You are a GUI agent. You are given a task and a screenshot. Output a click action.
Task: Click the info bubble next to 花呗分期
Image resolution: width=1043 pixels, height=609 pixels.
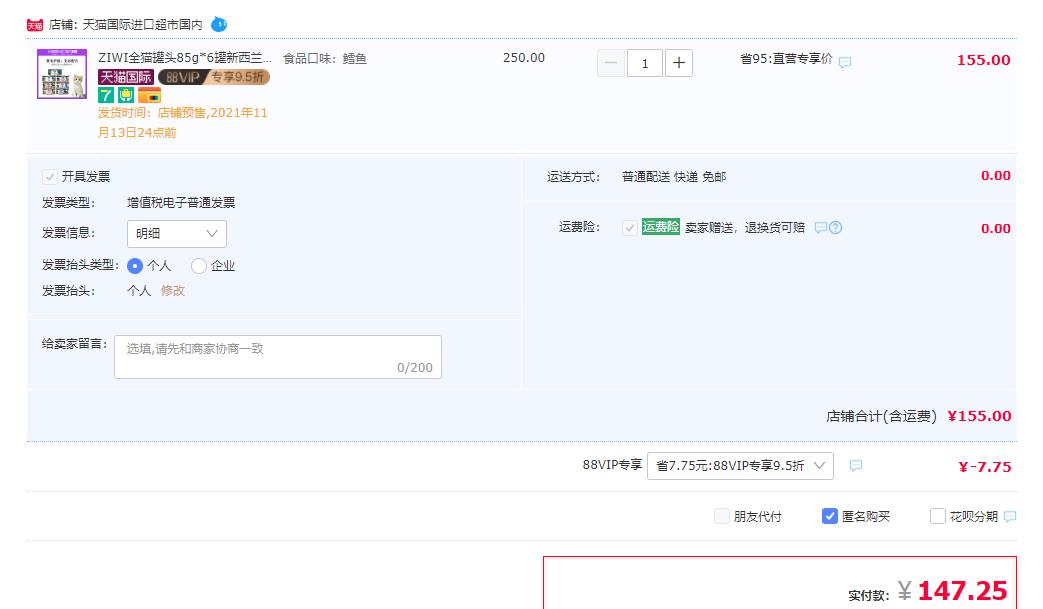1010,517
